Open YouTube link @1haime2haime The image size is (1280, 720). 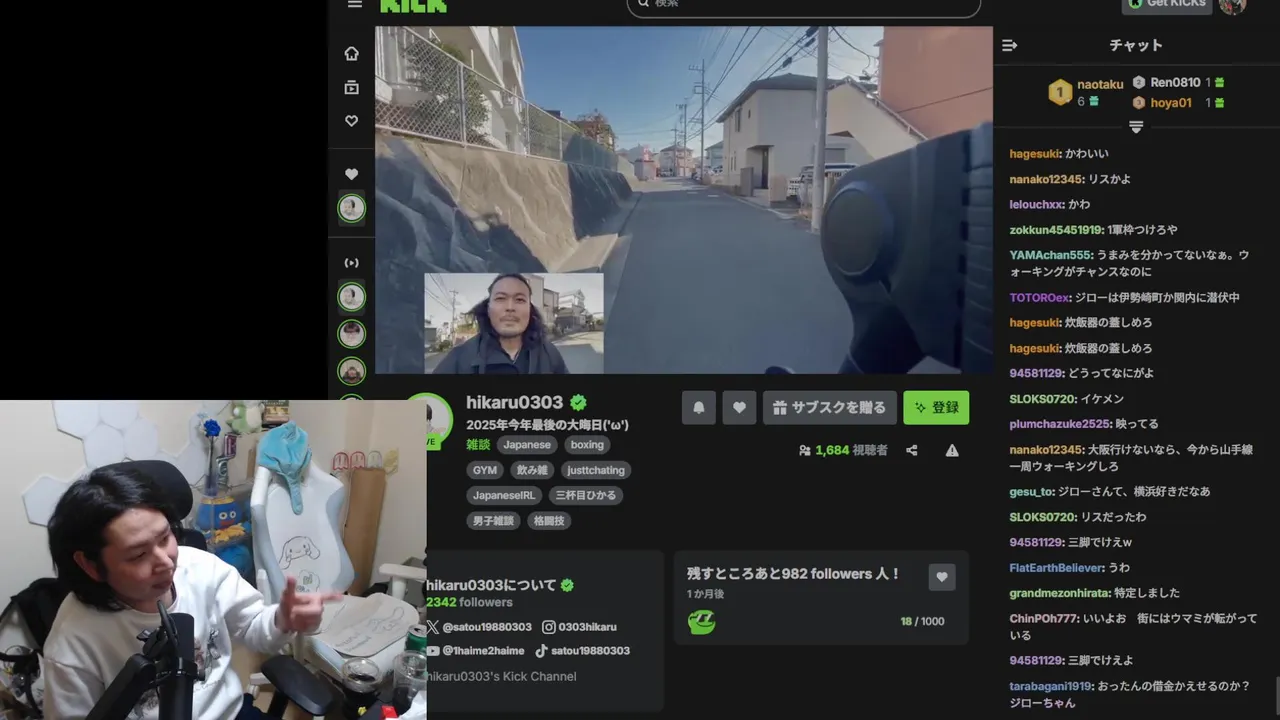pos(477,651)
